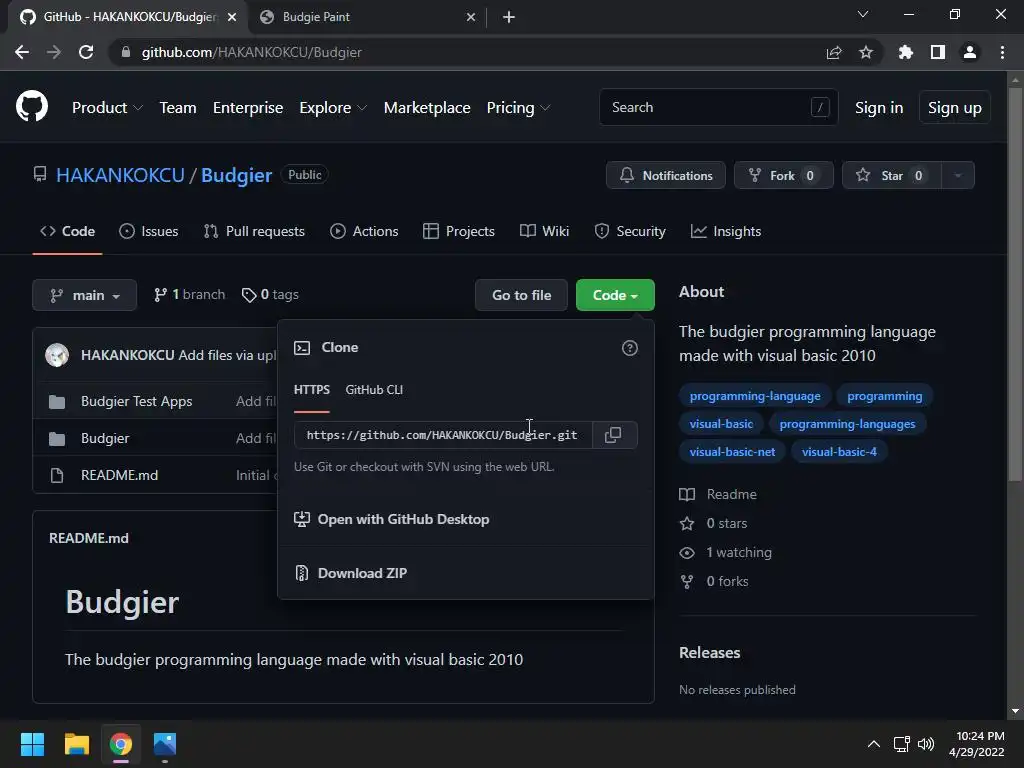Expand the Explore menu
1024x768 pixels.
coord(333,108)
